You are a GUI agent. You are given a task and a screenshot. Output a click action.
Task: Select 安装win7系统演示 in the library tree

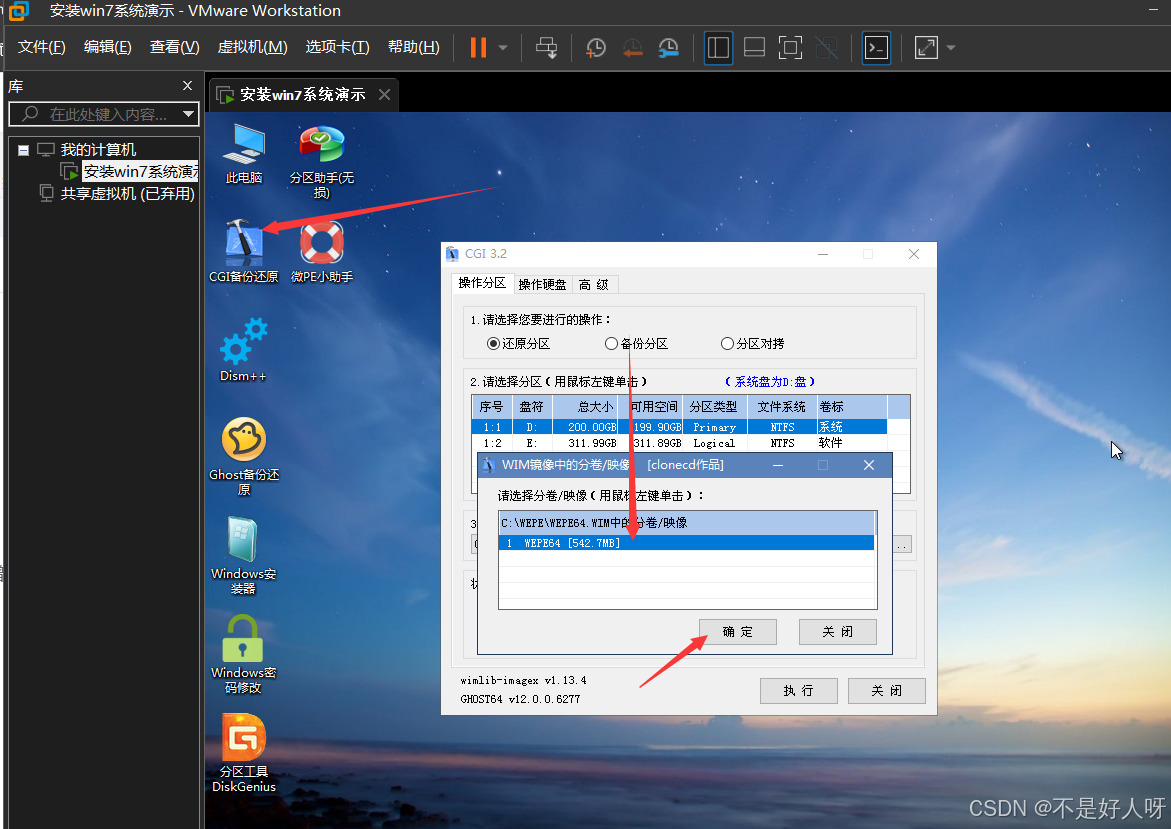coord(140,172)
